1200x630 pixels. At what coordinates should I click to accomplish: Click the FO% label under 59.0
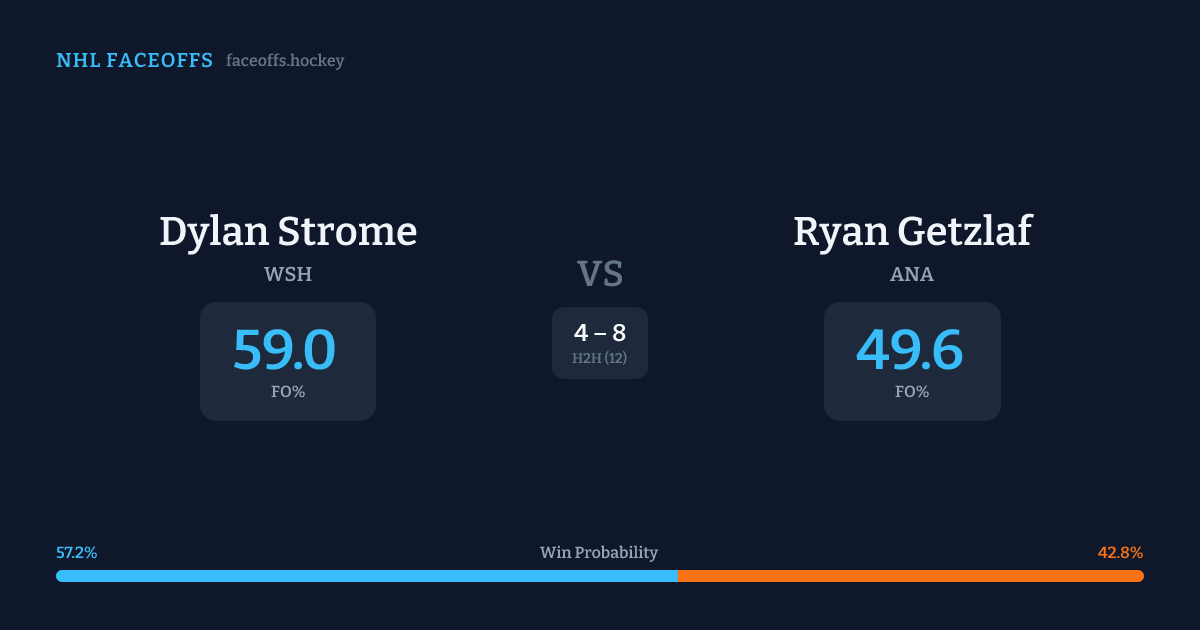pos(288,392)
